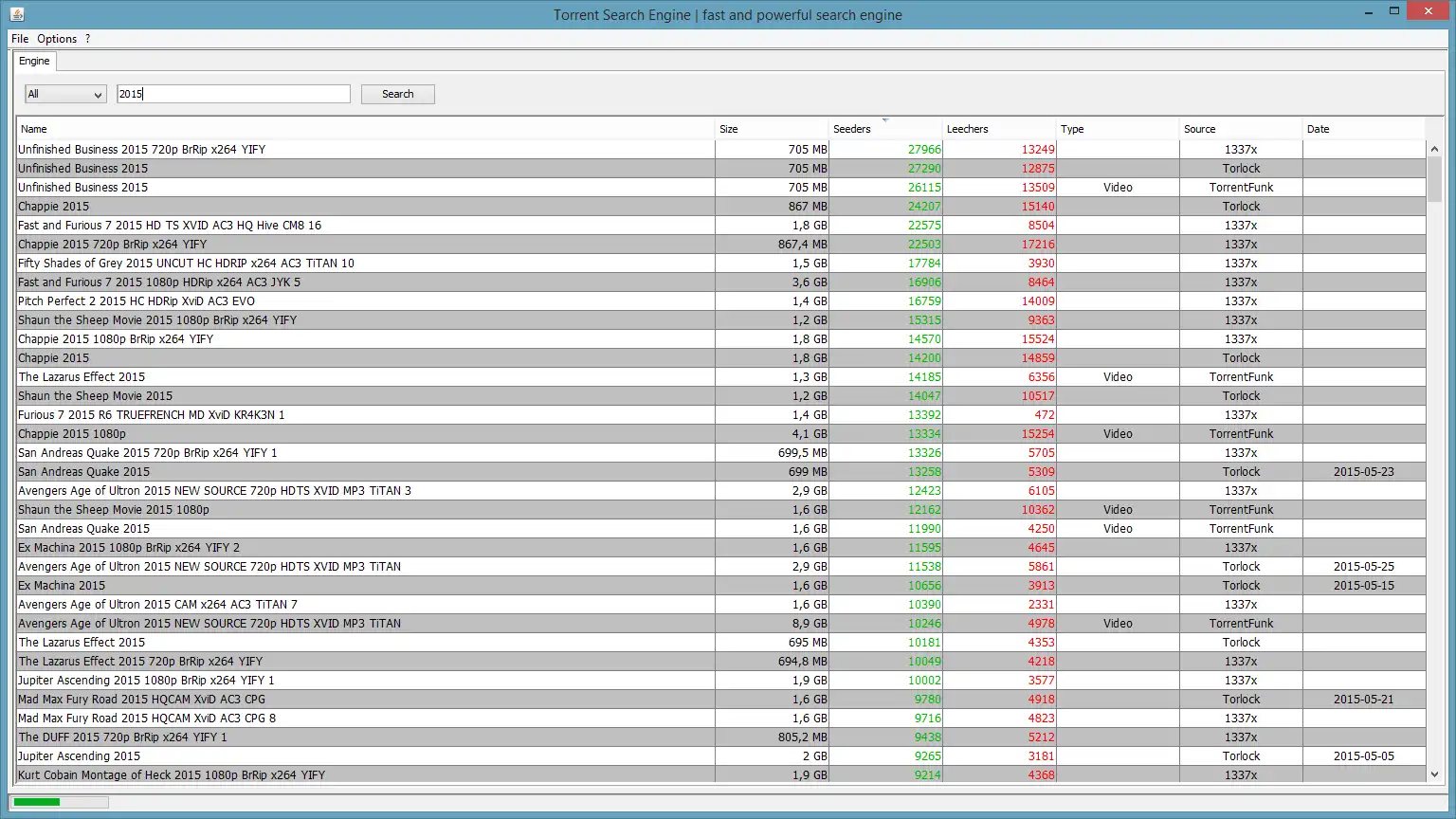Click size cell 699,5 MB
Image resolution: width=1456 pixels, height=819 pixels.
tap(803, 452)
